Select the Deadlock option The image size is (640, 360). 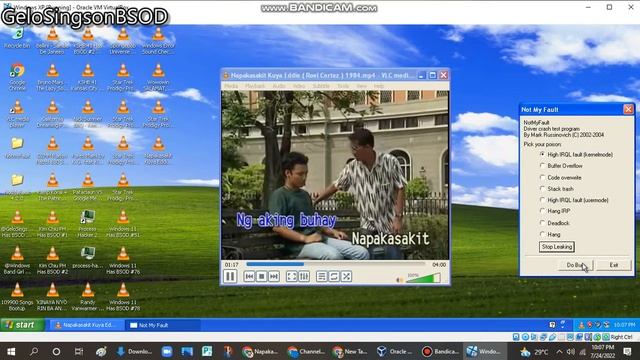(554, 223)
